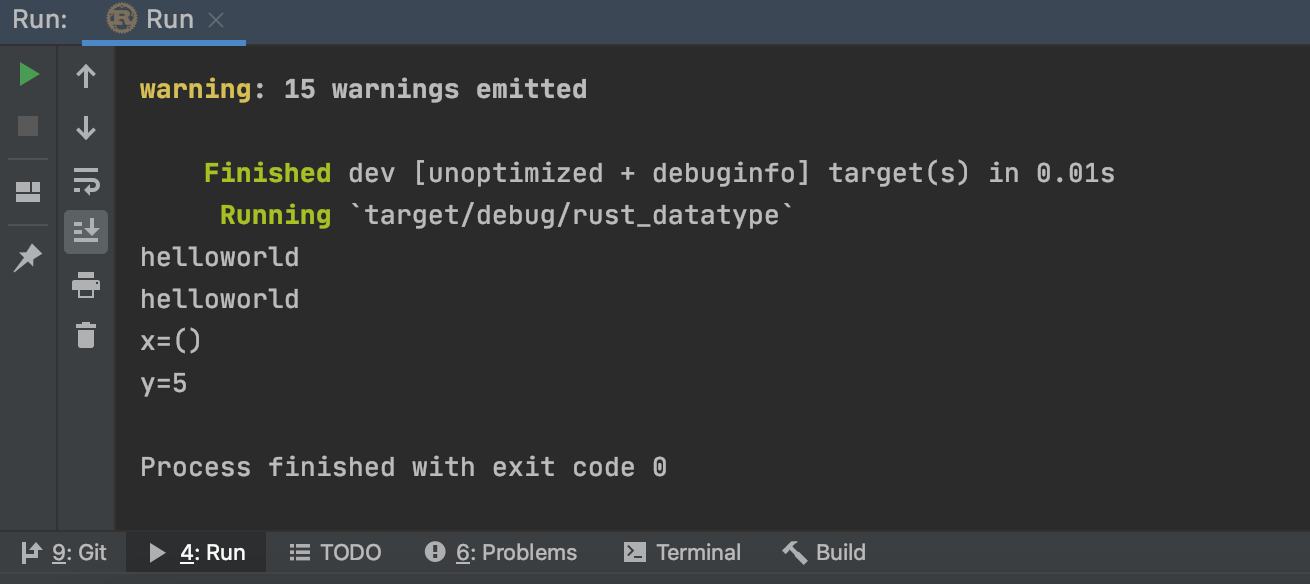Click the gray Stop process square

[x=29, y=126]
